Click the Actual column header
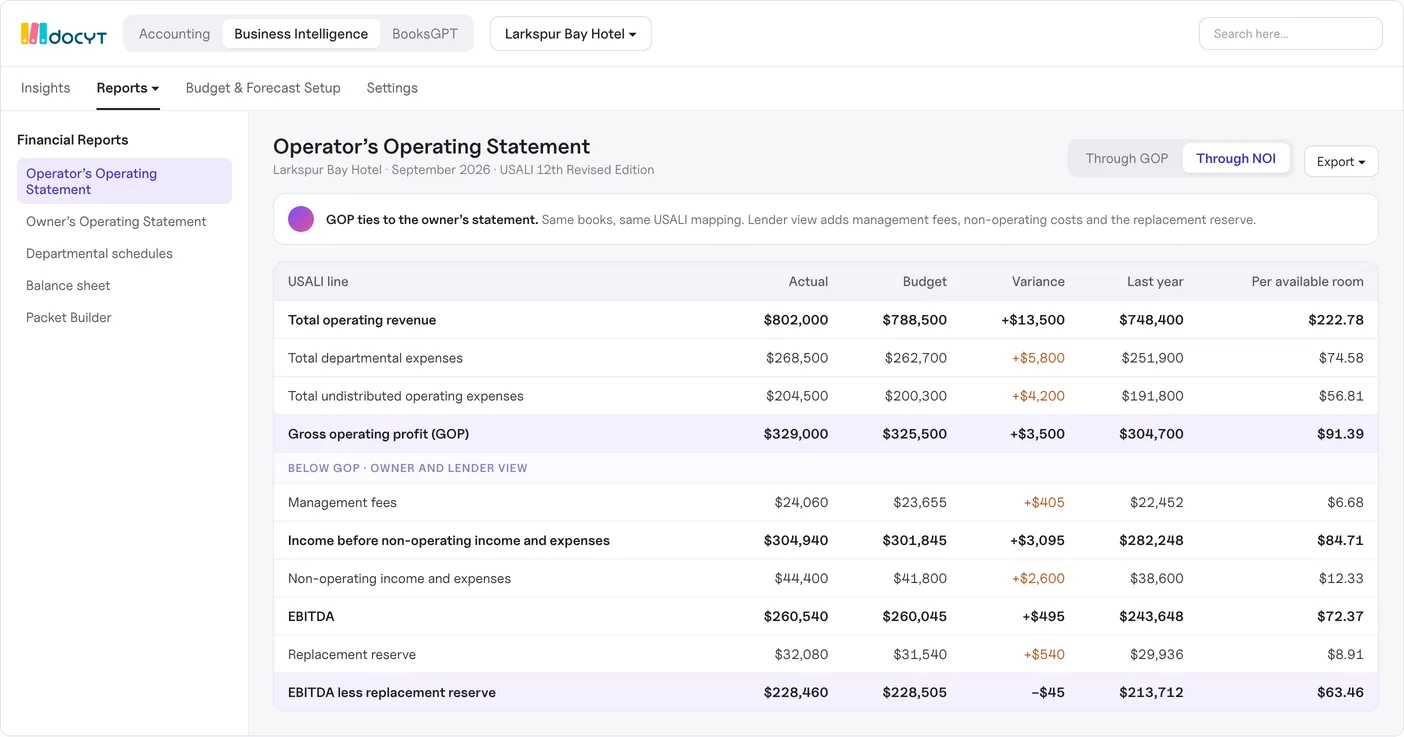The image size is (1404, 737). point(808,282)
